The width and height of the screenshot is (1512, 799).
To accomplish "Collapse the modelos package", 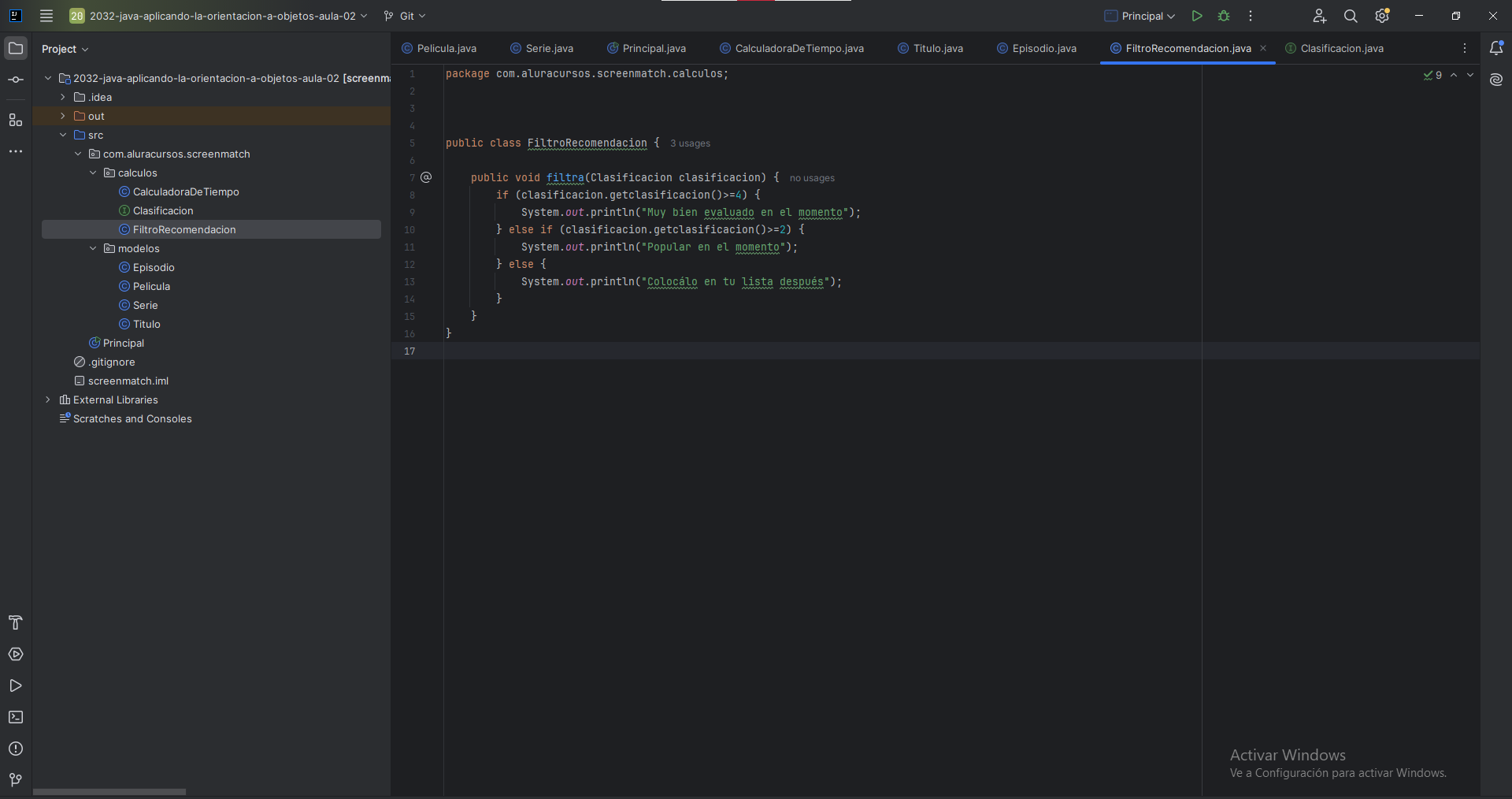I will click(x=93, y=248).
